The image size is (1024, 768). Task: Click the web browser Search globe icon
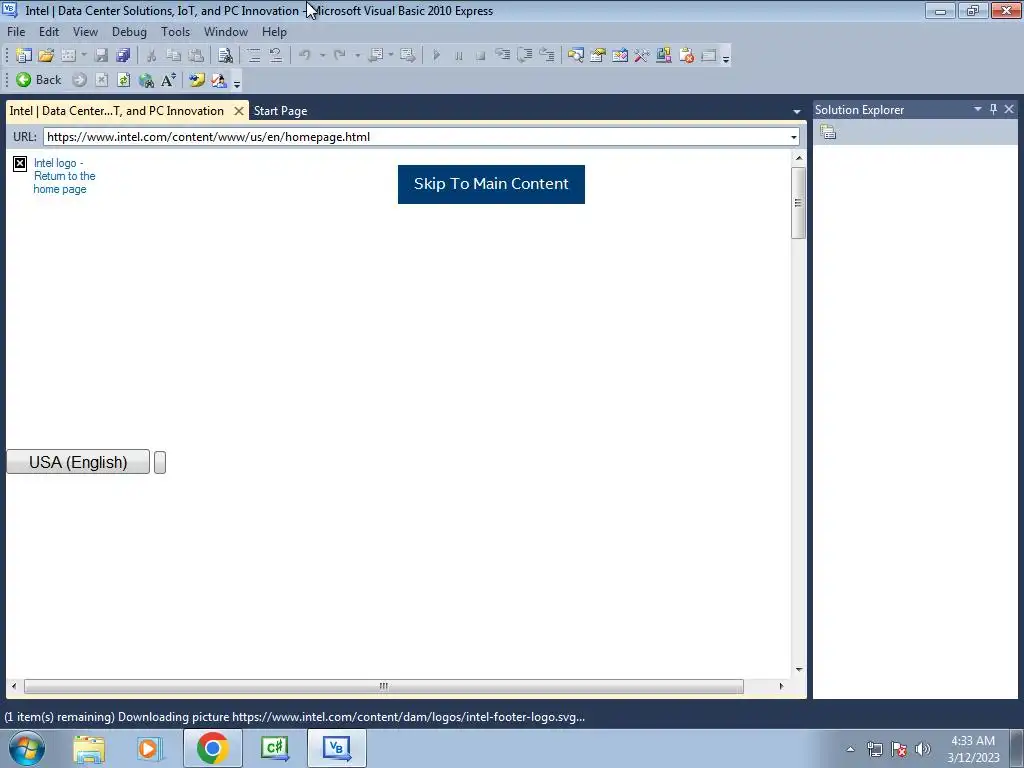[x=146, y=80]
